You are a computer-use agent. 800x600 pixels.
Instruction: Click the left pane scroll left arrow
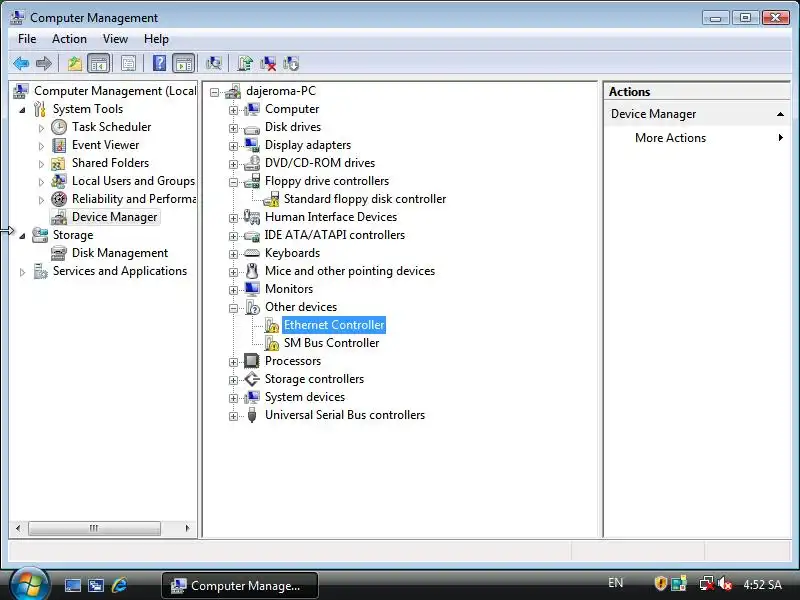[x=18, y=528]
